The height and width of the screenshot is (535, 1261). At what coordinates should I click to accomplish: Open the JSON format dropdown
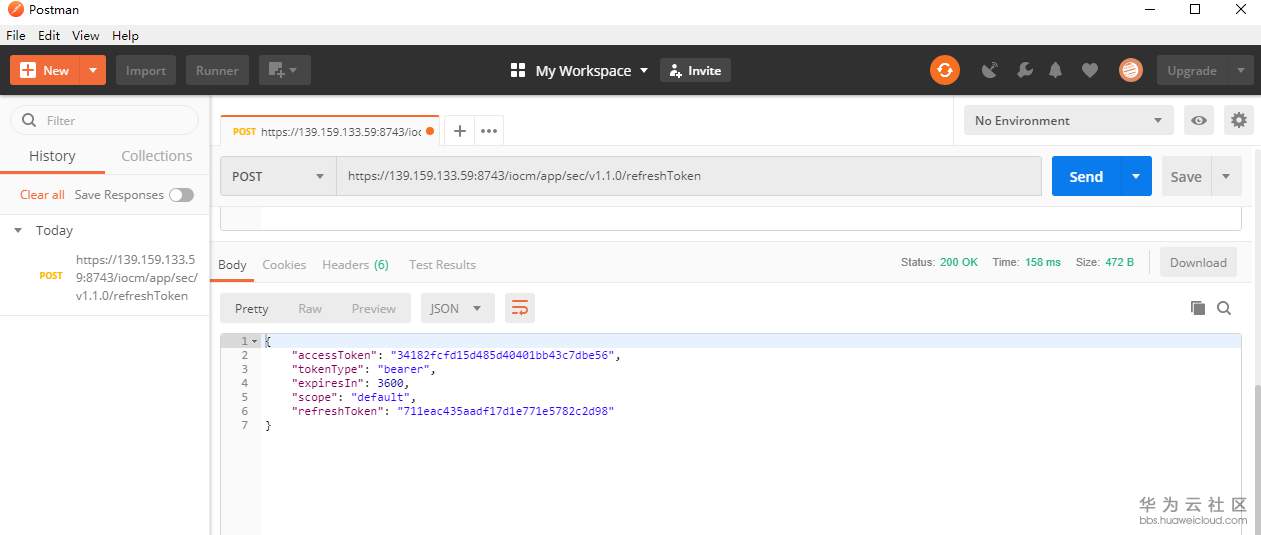pyautogui.click(x=457, y=308)
